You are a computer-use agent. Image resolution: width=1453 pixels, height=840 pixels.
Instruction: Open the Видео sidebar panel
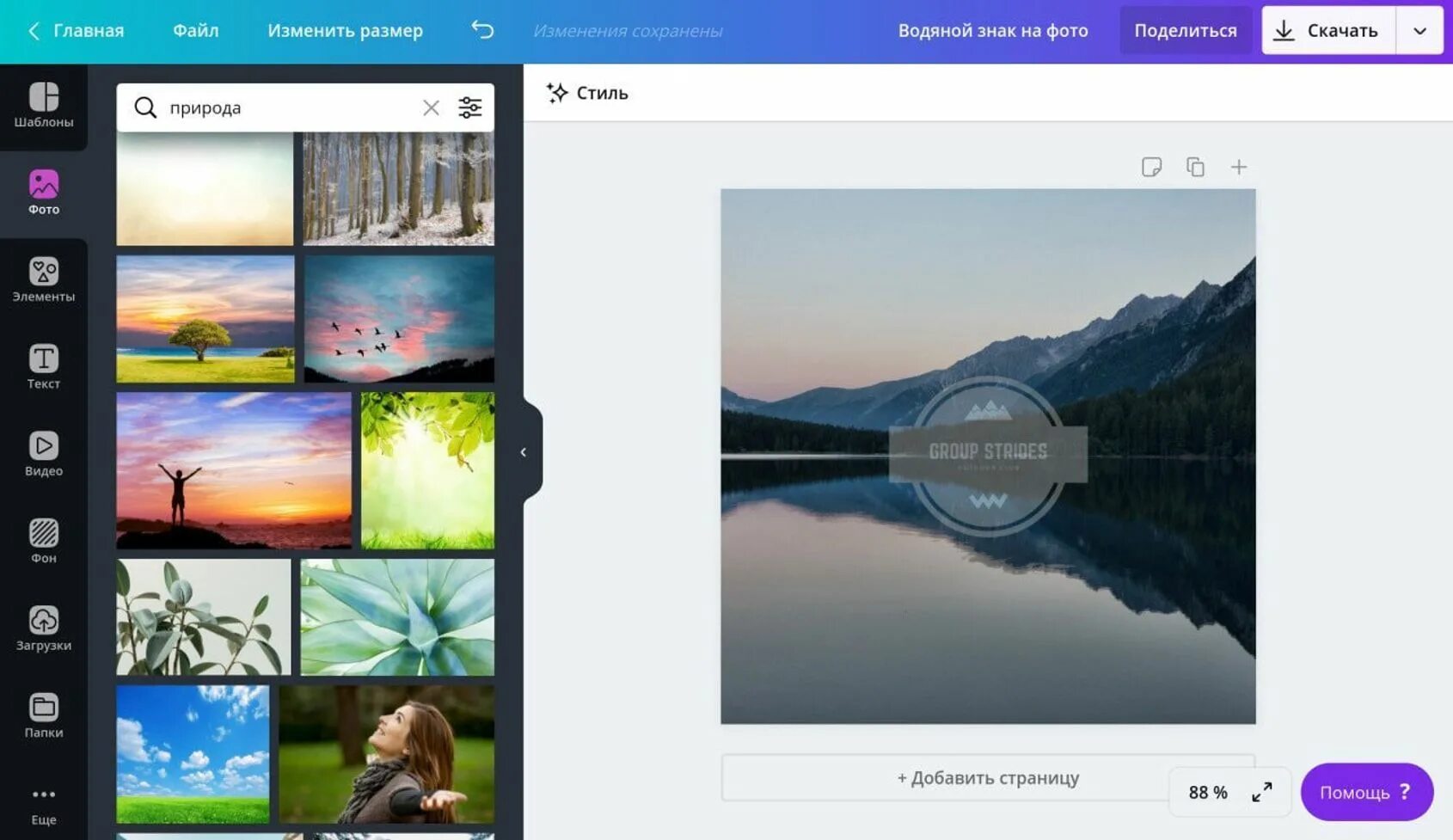click(43, 454)
